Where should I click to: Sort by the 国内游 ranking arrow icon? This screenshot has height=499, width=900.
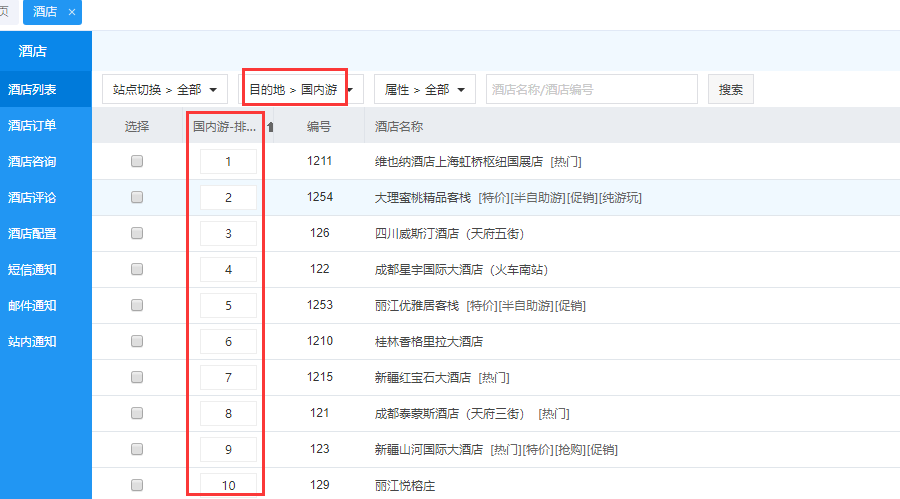coord(270,127)
